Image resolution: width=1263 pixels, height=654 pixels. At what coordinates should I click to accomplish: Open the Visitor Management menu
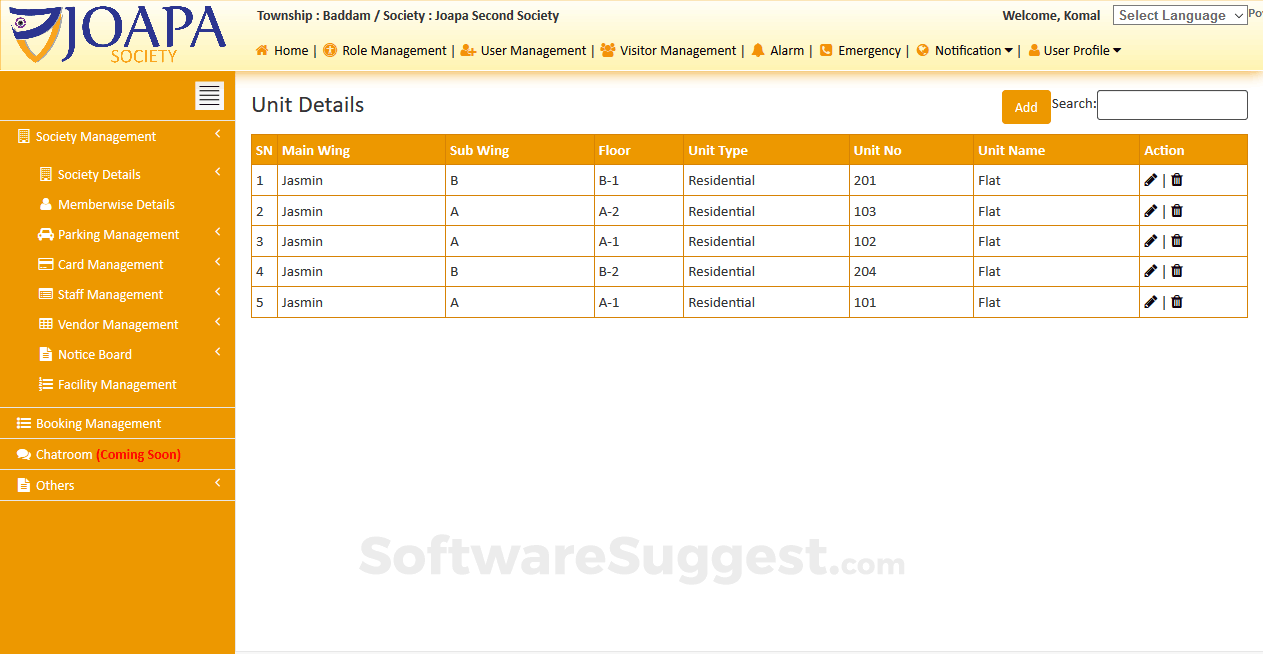pos(668,50)
